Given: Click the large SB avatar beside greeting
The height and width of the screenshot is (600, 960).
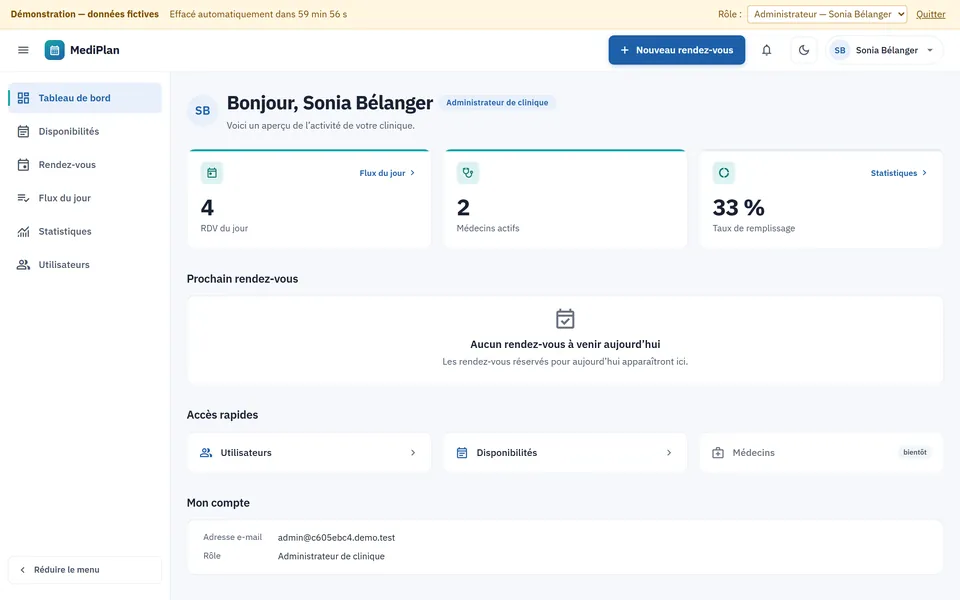Looking at the screenshot, I should tap(203, 111).
